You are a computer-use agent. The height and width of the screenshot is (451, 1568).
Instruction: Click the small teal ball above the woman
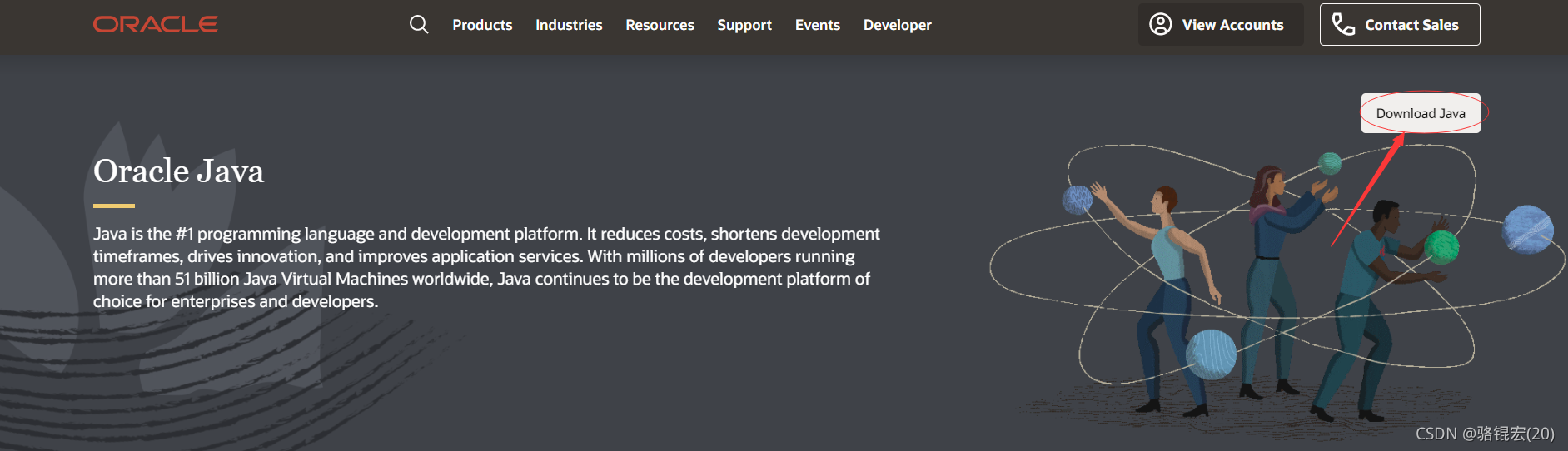[1330, 163]
